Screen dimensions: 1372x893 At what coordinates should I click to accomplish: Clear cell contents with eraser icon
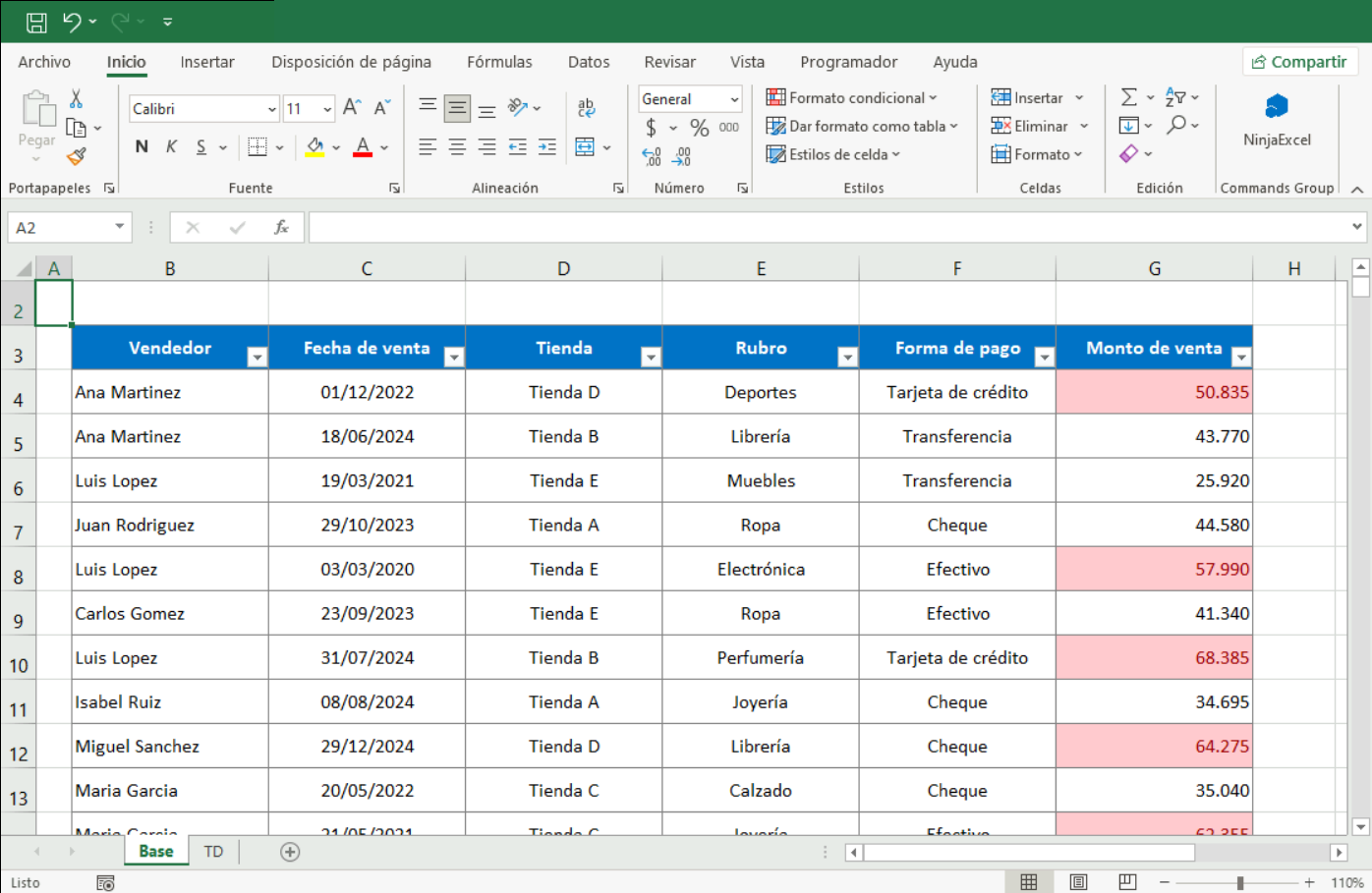coord(1128,153)
